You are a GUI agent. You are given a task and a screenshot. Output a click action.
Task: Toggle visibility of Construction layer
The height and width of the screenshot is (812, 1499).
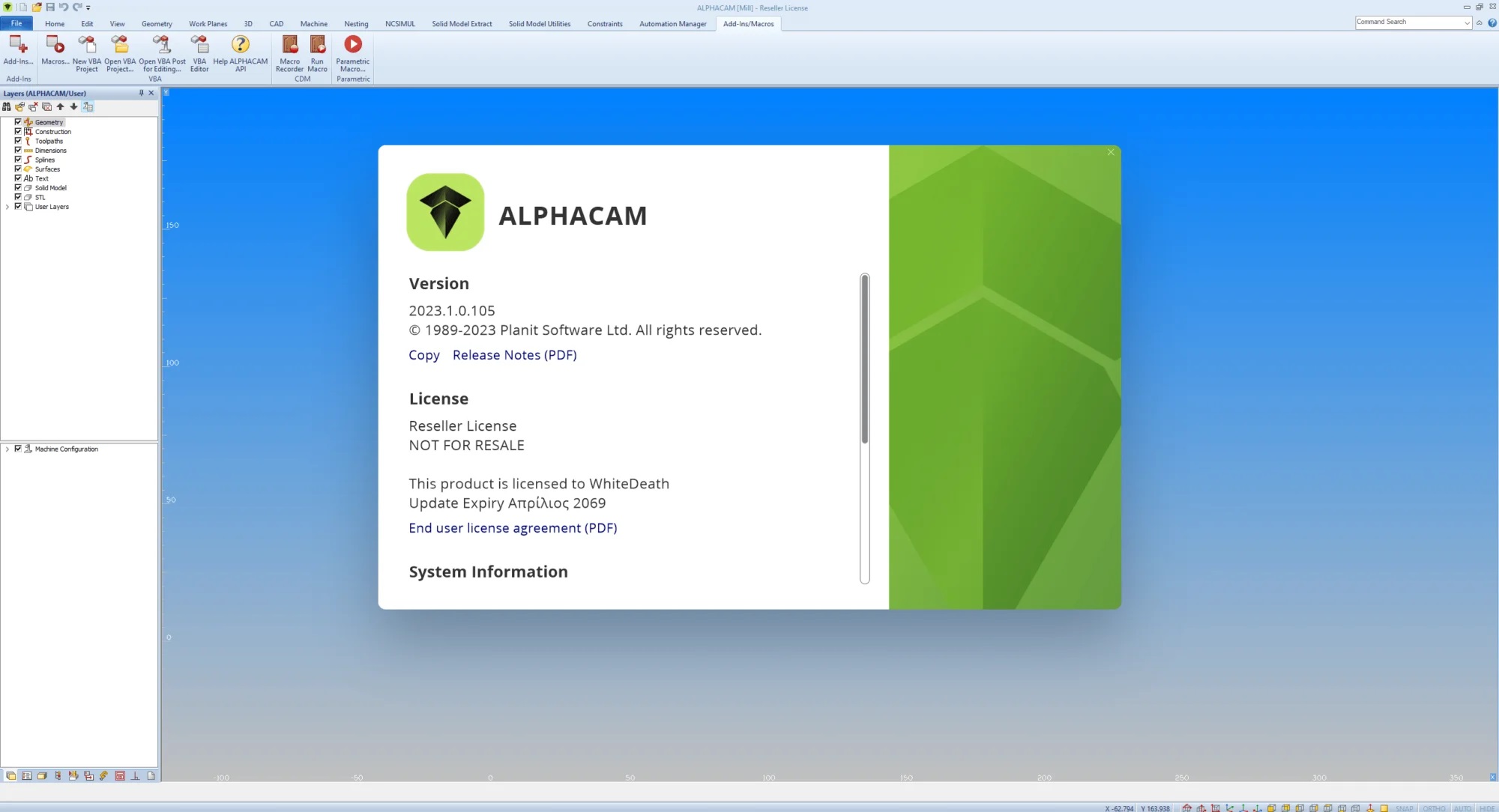pyautogui.click(x=18, y=131)
